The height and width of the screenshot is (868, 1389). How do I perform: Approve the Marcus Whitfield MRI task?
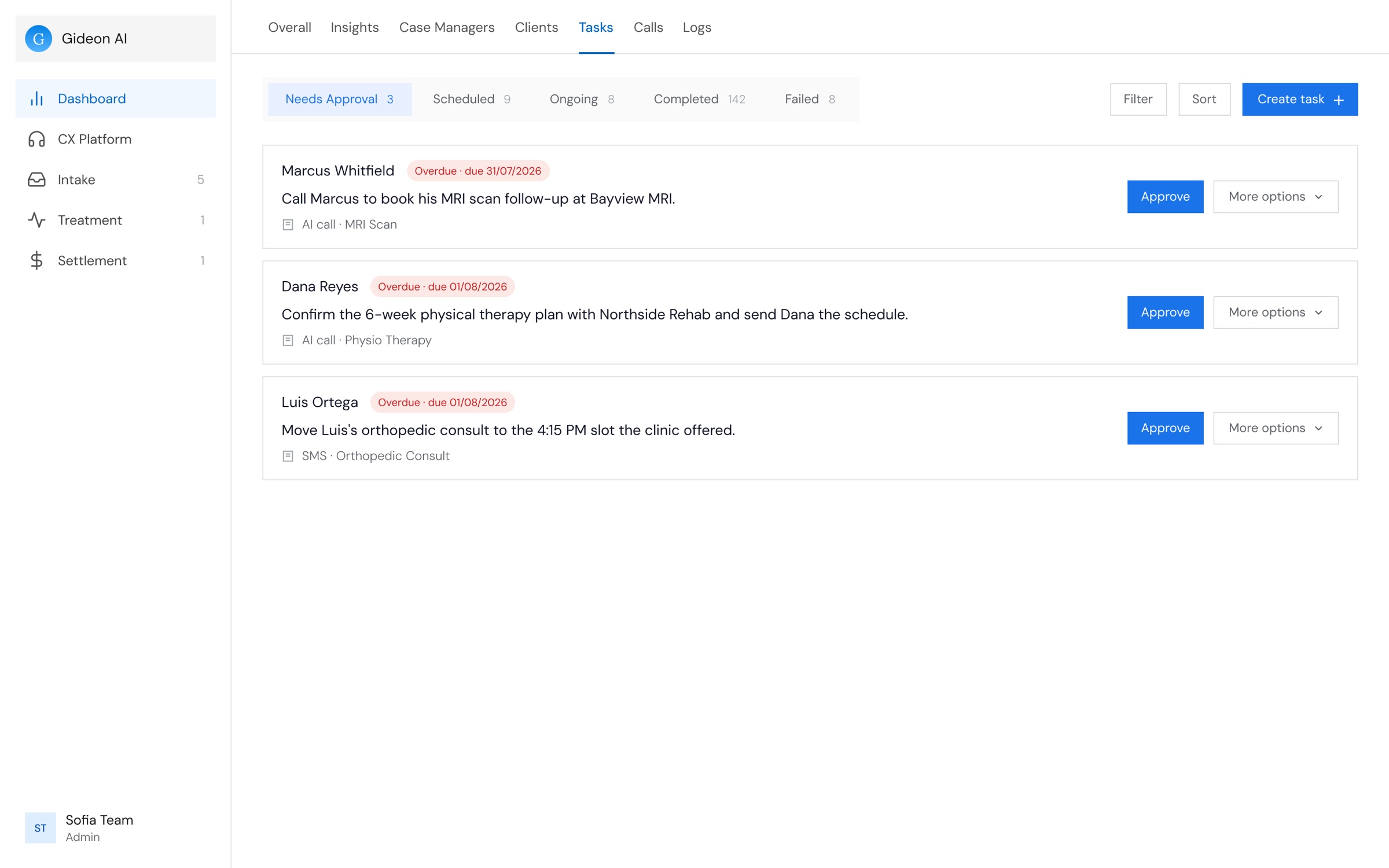click(x=1165, y=197)
